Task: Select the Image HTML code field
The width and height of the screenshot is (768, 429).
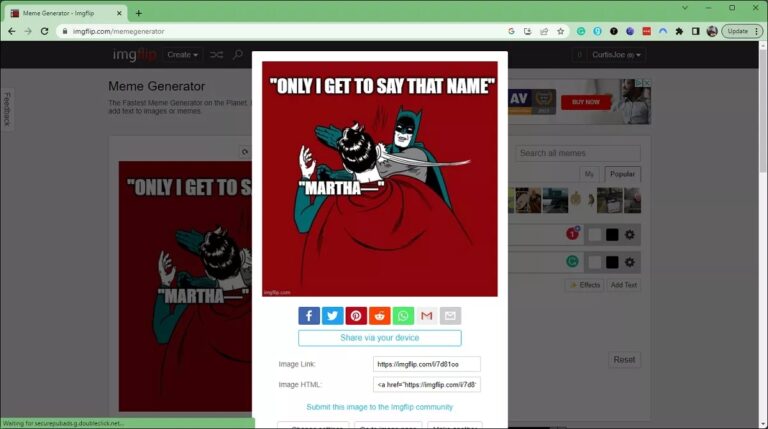Action: [427, 385]
